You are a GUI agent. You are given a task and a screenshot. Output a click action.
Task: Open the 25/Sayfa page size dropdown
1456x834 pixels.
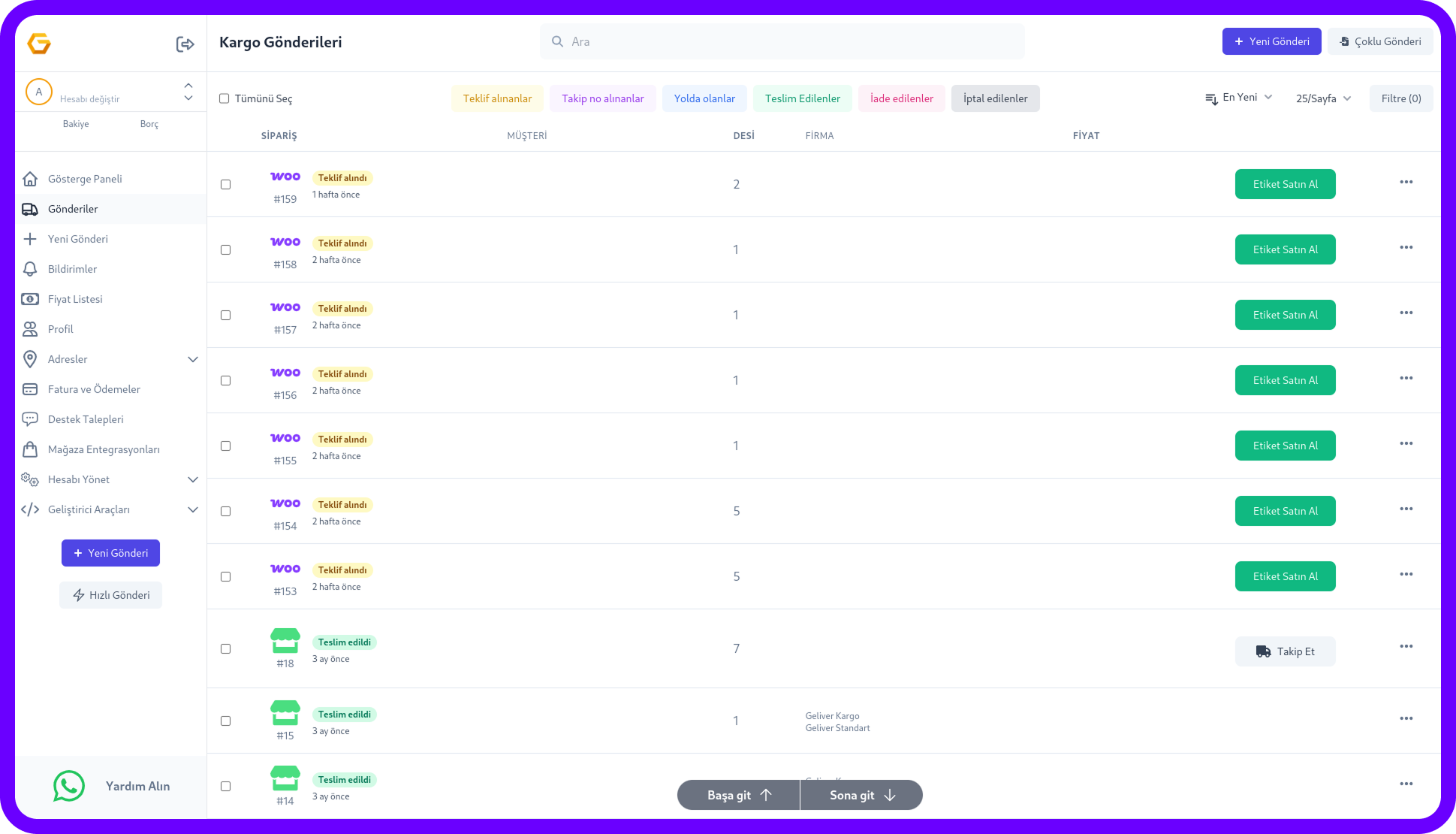[x=1323, y=98]
